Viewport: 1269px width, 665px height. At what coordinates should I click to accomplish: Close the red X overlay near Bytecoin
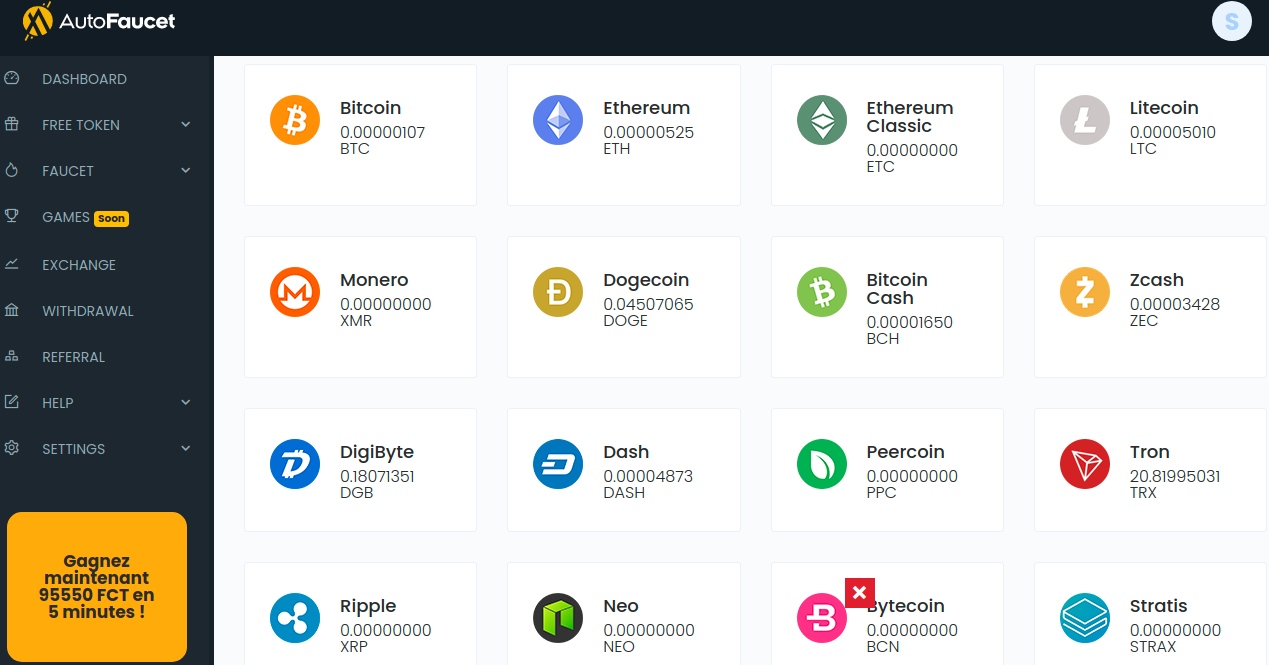coord(860,593)
